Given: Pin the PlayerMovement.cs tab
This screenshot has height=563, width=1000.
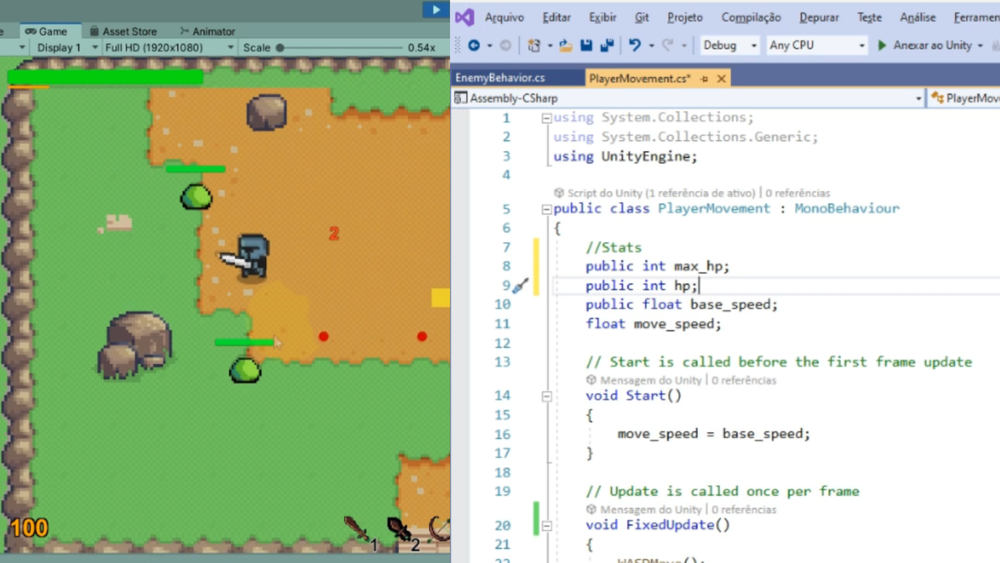Looking at the screenshot, I should point(704,79).
